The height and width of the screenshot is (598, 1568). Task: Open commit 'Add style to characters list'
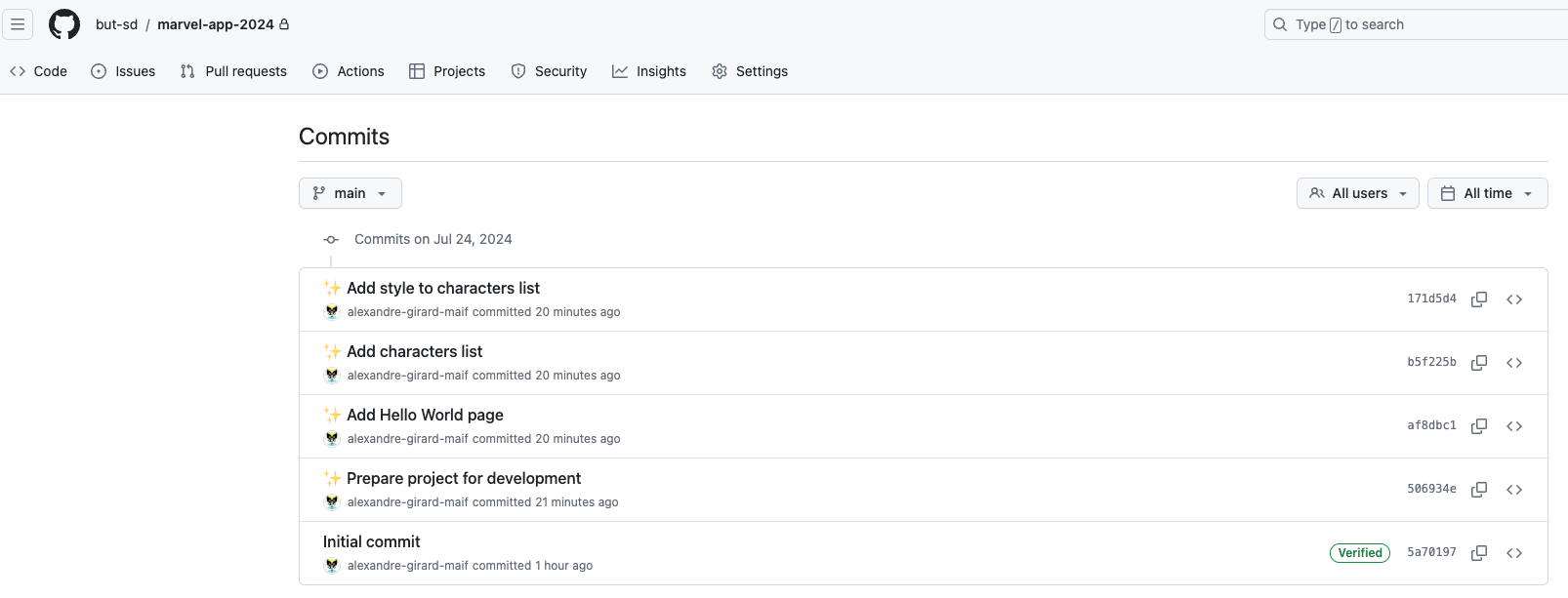(x=443, y=288)
